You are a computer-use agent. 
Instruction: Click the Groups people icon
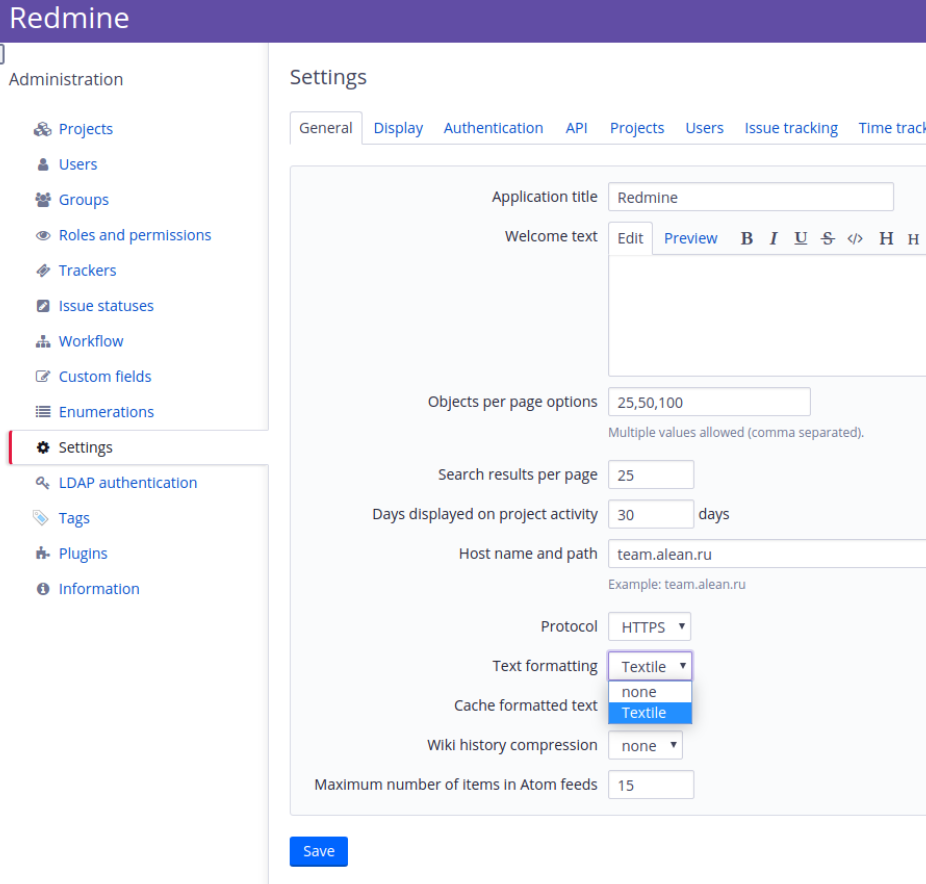pos(43,200)
